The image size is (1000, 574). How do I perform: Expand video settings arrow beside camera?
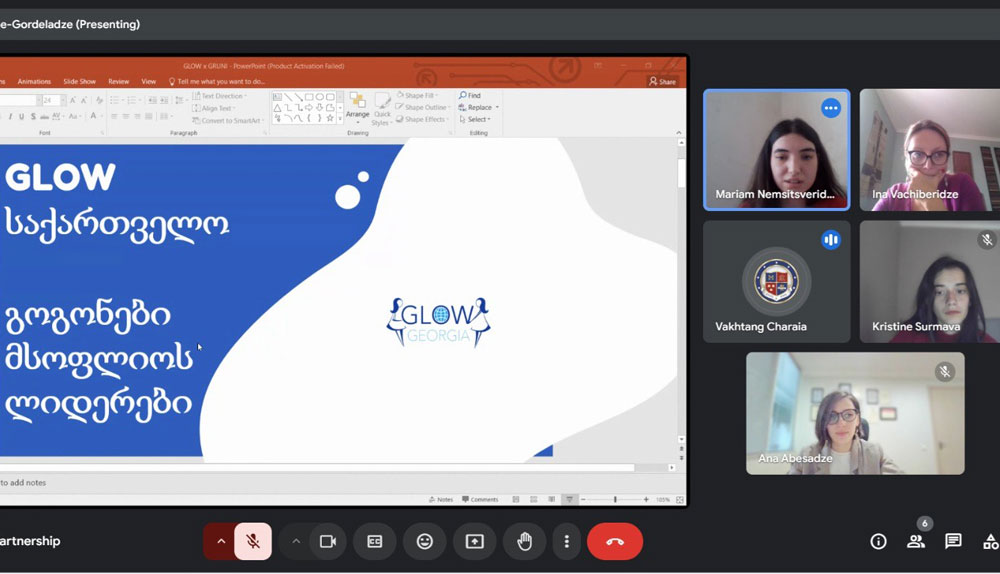click(x=296, y=541)
